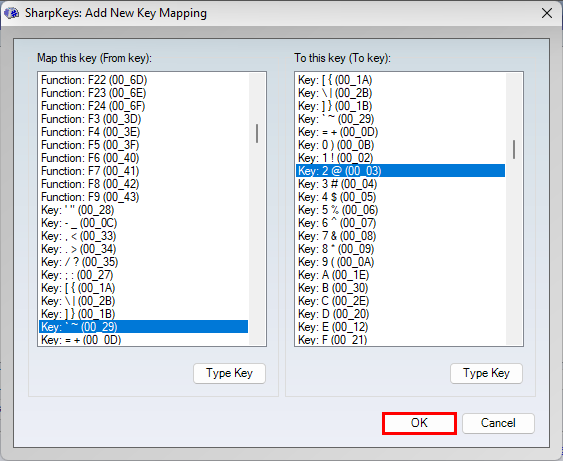Choose Key: E (00_12) in To list
The image size is (563, 461).
click(401, 327)
